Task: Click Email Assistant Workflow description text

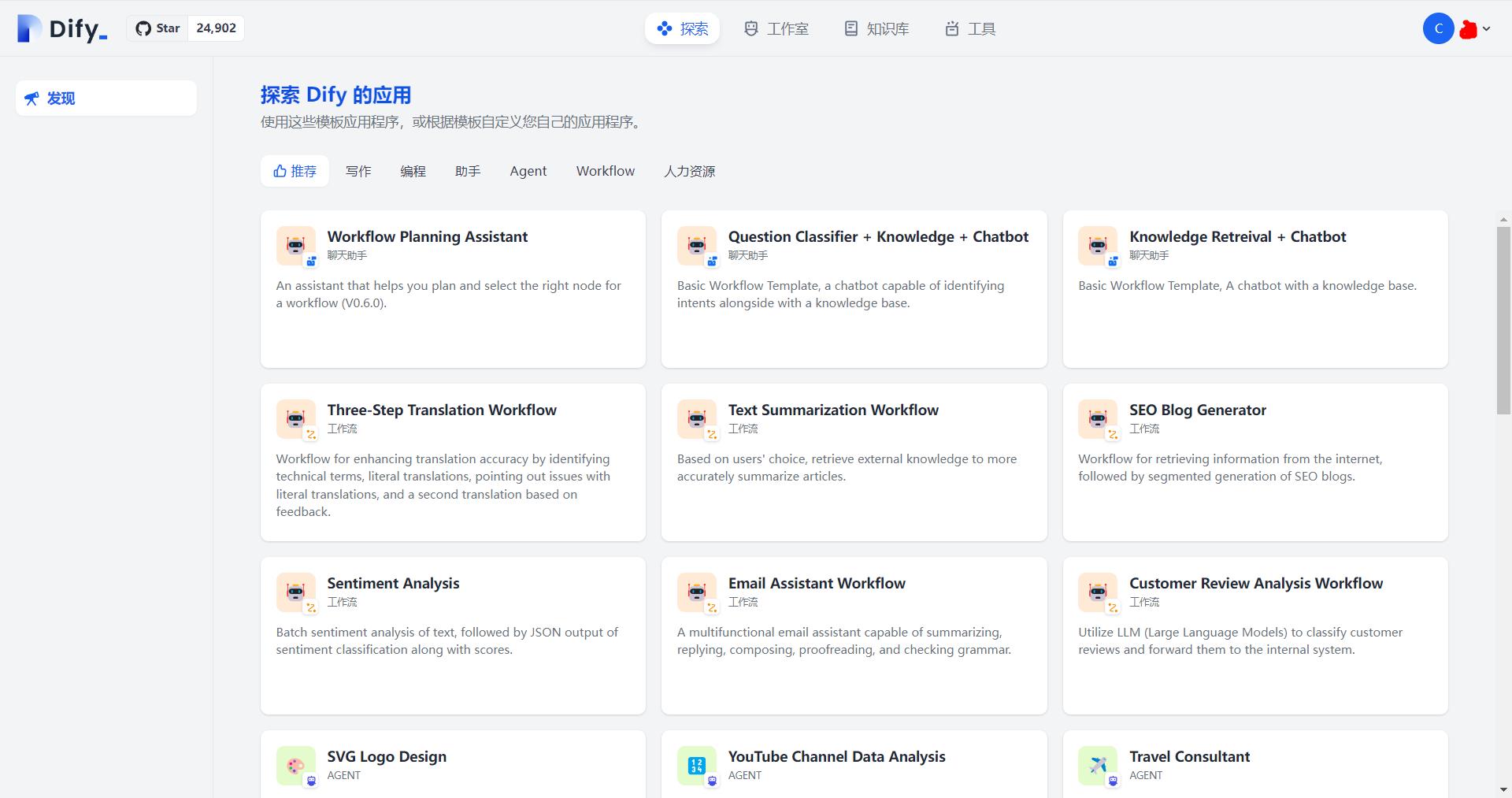Action: click(843, 640)
